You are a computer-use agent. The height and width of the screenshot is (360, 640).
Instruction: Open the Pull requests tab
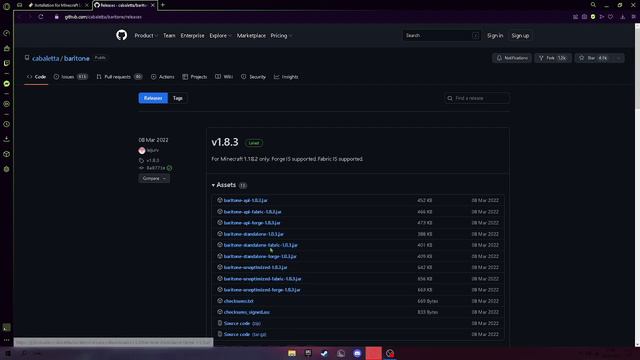119,77
